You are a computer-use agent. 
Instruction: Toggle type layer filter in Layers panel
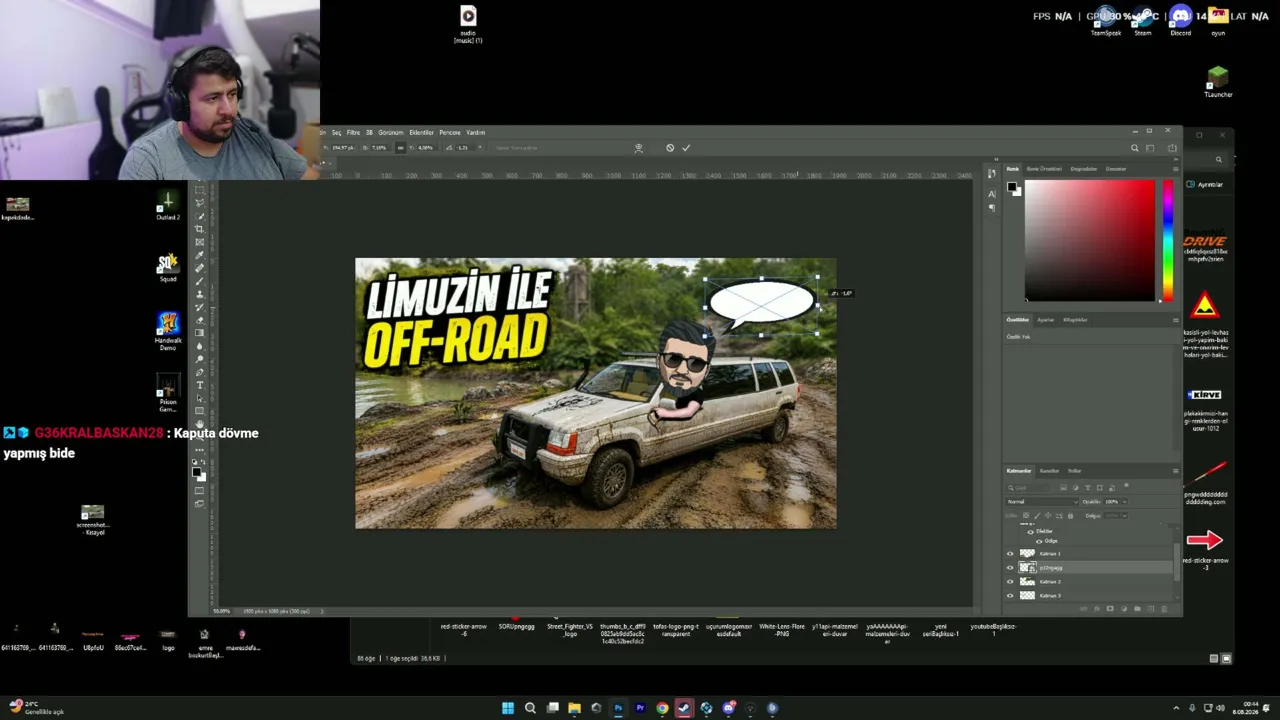1087,488
